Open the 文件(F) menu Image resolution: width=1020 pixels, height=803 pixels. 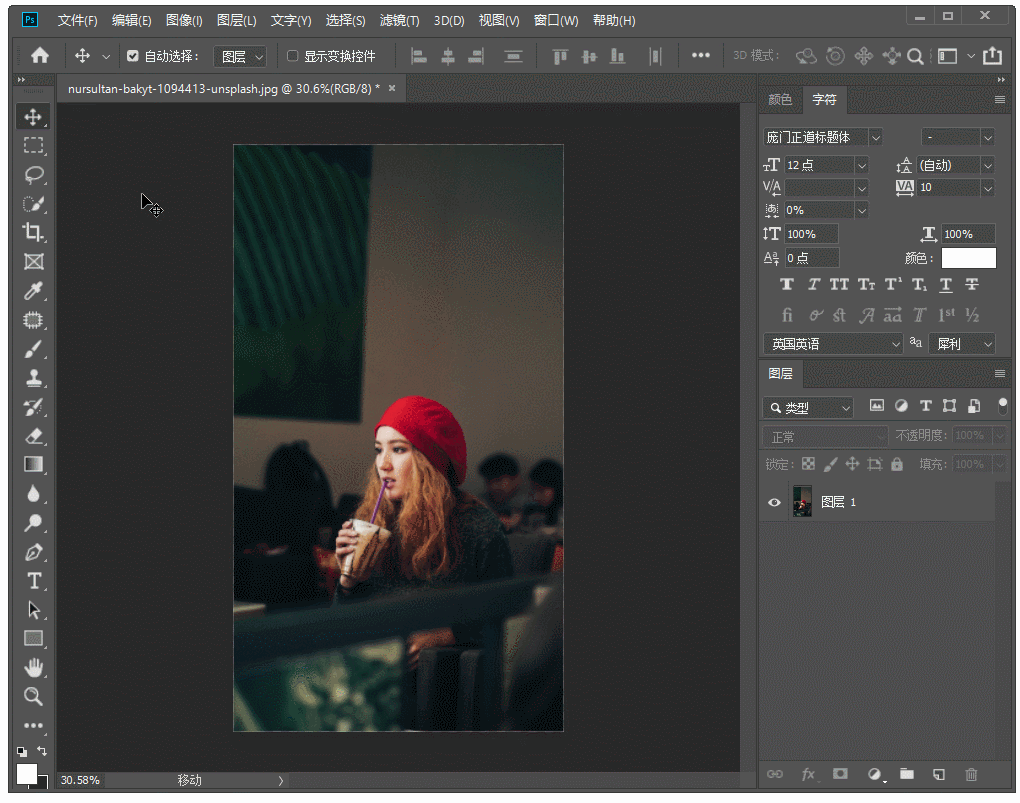point(77,21)
